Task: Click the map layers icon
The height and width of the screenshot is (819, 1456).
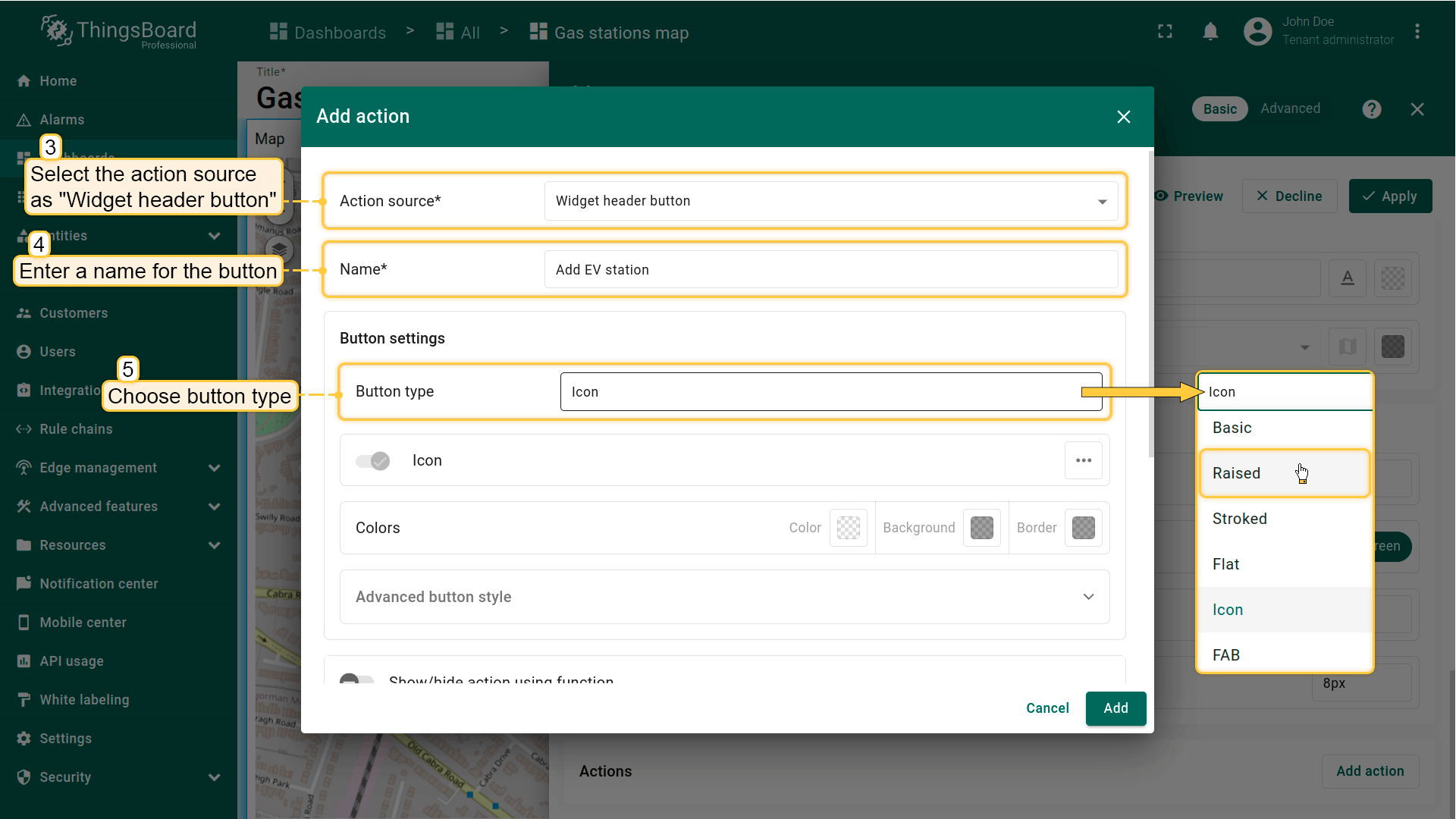Action: click(279, 249)
